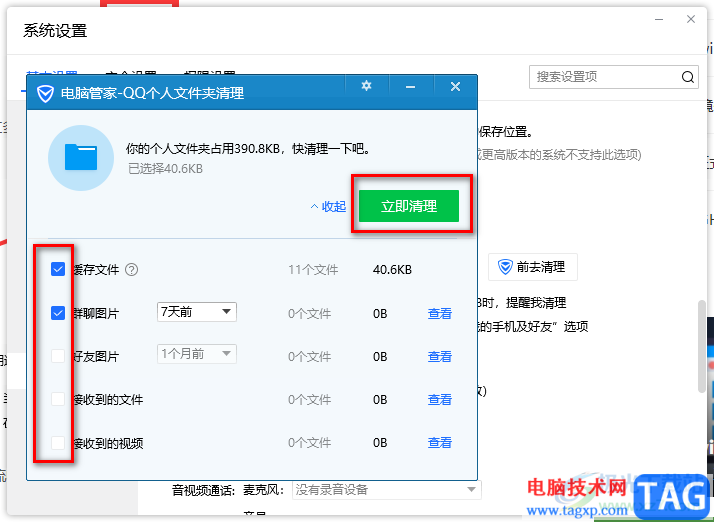714x522 pixels.
Task: Minimize the 系统设置 window
Action: 659,20
